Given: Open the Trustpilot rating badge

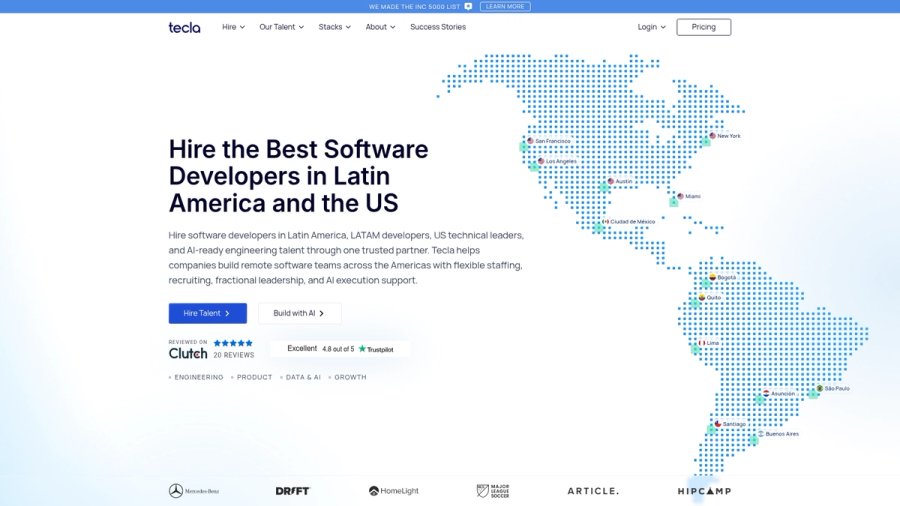Looking at the screenshot, I should point(340,349).
